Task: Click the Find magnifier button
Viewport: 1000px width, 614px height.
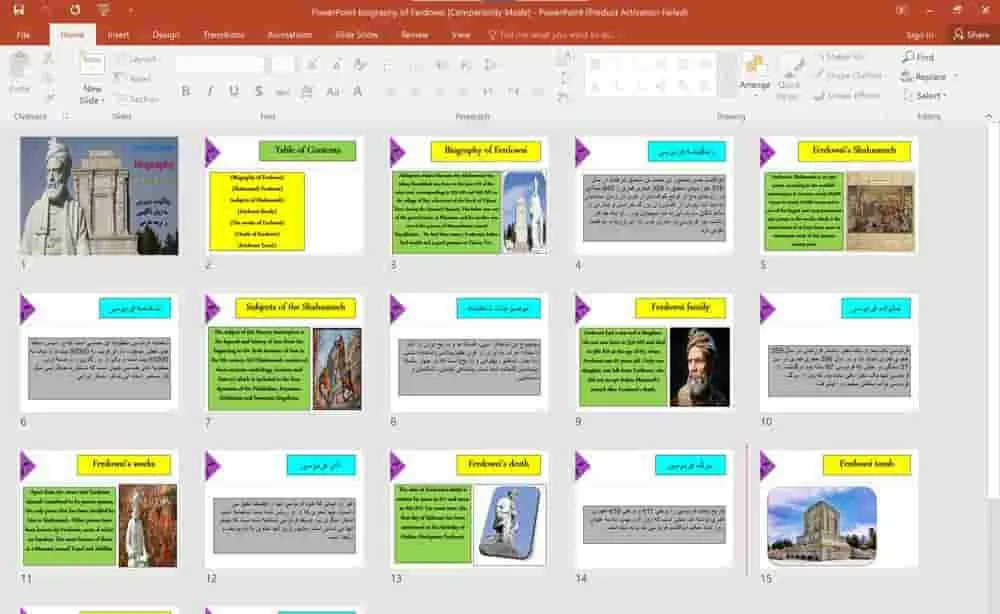Action: tap(918, 58)
